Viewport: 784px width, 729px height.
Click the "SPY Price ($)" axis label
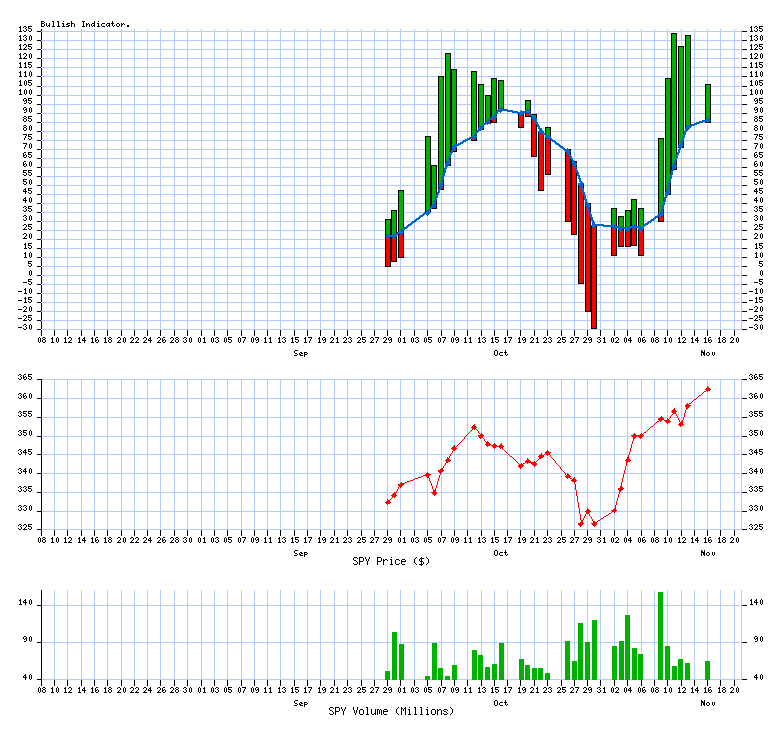391,561
